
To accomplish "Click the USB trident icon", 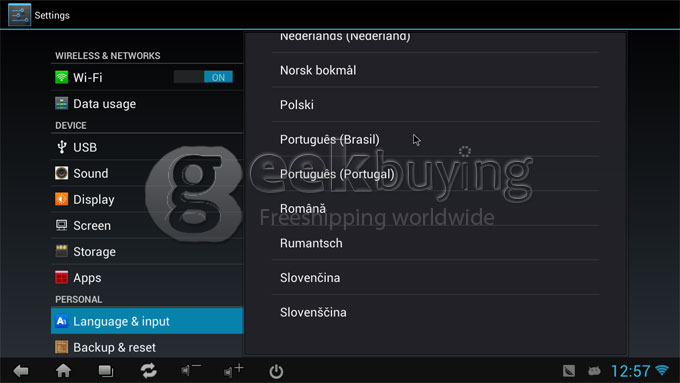I will pos(62,147).
